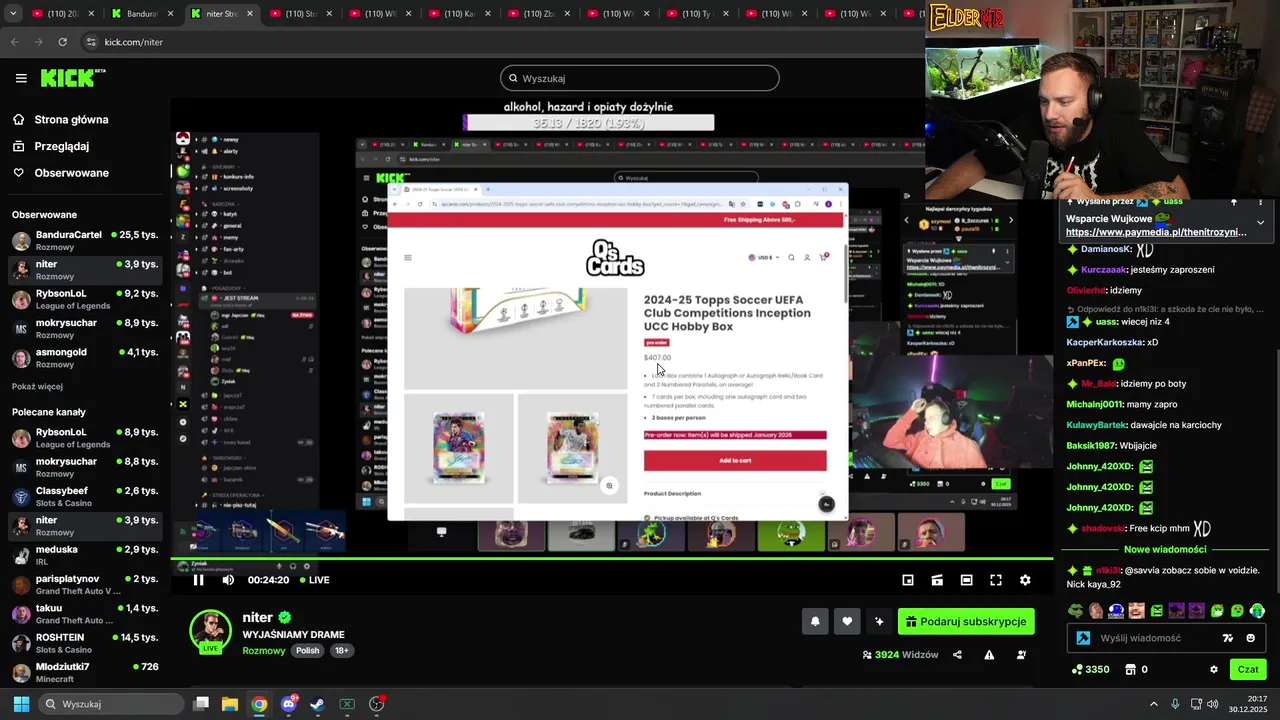Open Windows Start menu
The image size is (1280, 720).
pos(21,704)
